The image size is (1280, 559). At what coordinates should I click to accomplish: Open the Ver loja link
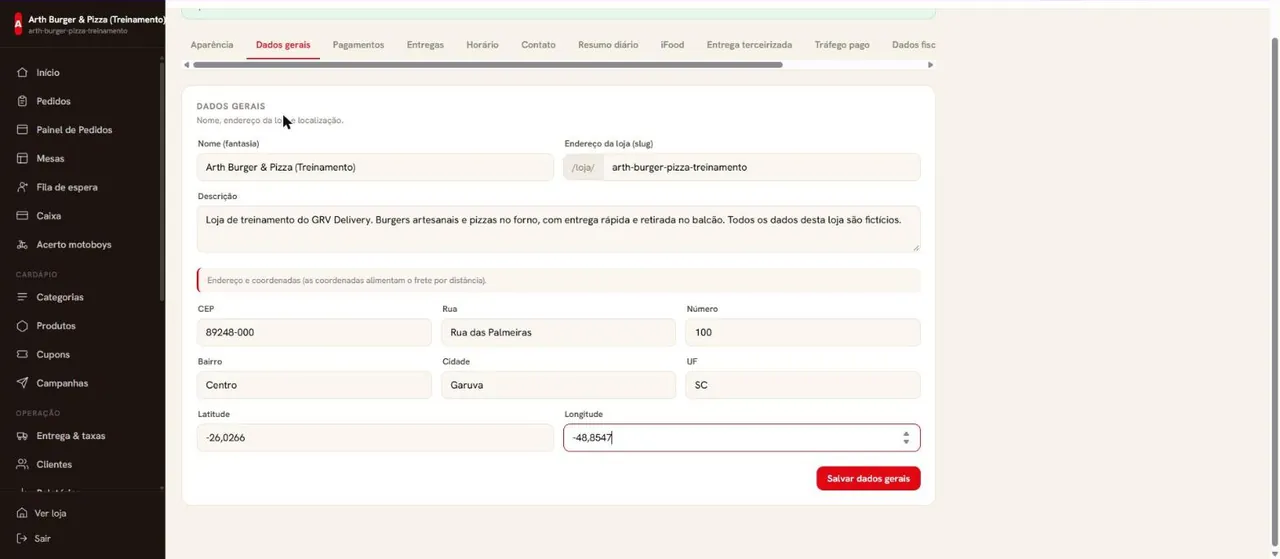[x=50, y=513]
